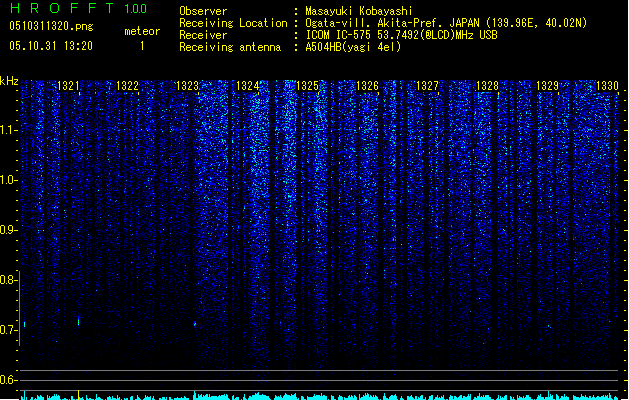Click the 1326 time marker
Screen dimensions: 629x400
coord(367,86)
